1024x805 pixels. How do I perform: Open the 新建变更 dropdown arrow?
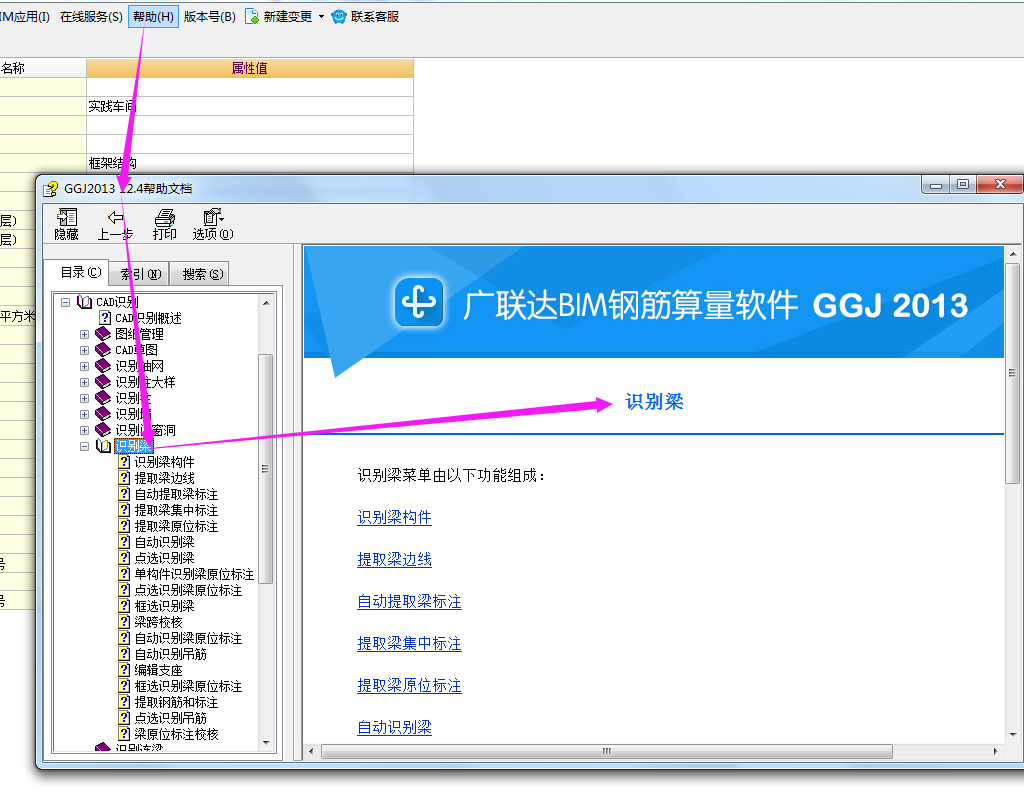click(x=321, y=17)
